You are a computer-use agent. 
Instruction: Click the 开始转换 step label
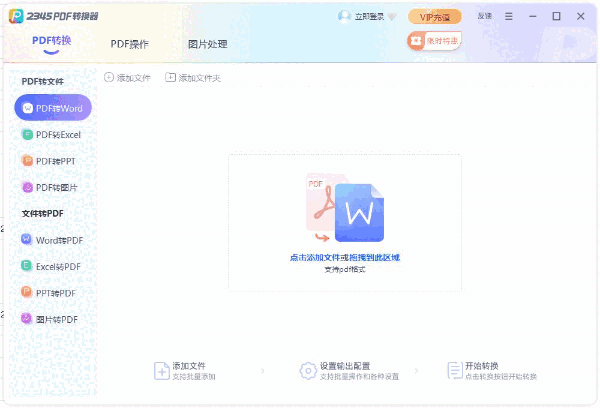481,366
